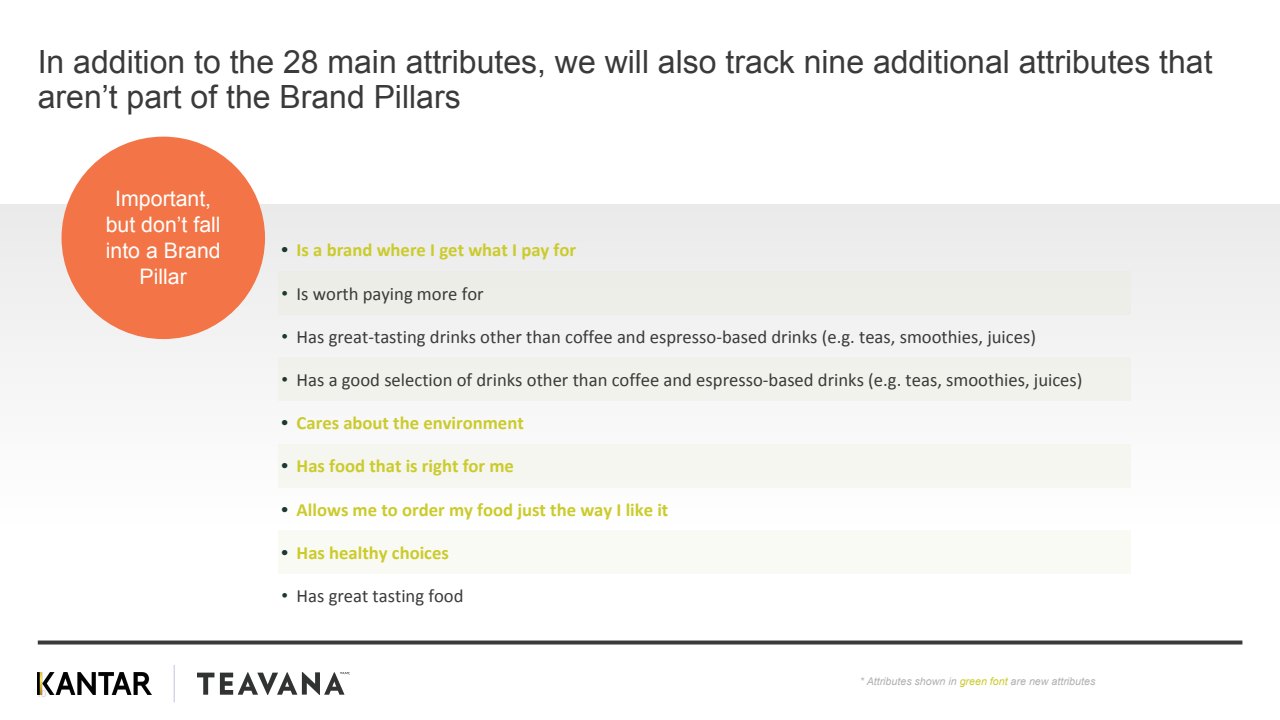Click the vertical separator between the logos
The height and width of the screenshot is (720, 1280).
(175, 684)
